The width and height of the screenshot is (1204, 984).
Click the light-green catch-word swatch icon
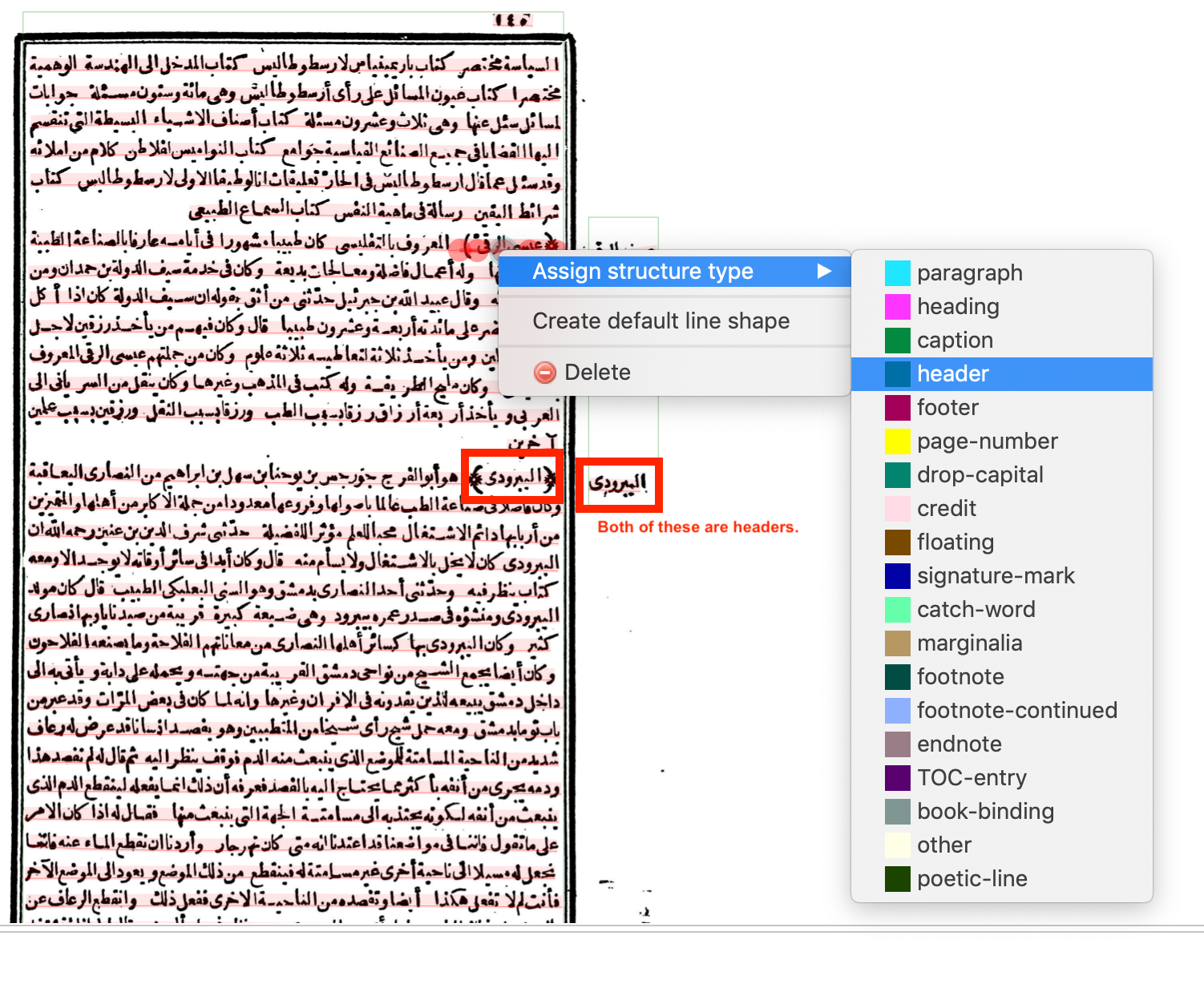897,609
